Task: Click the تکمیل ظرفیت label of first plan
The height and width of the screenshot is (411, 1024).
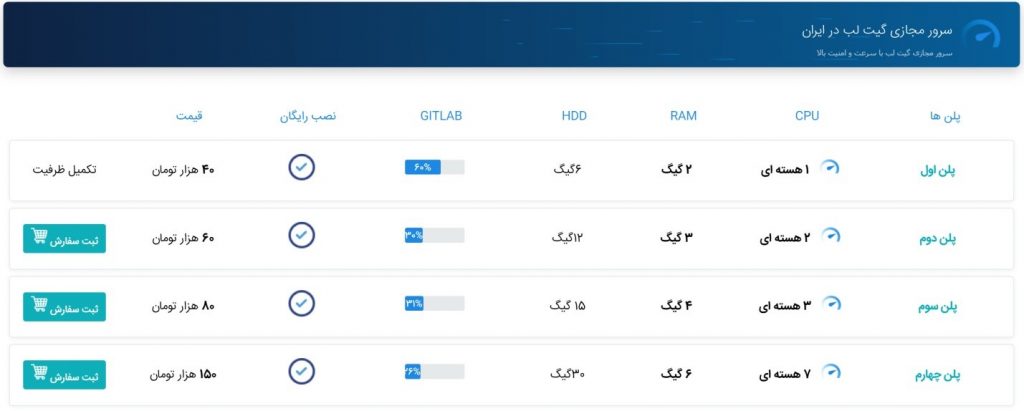Action: tap(64, 169)
